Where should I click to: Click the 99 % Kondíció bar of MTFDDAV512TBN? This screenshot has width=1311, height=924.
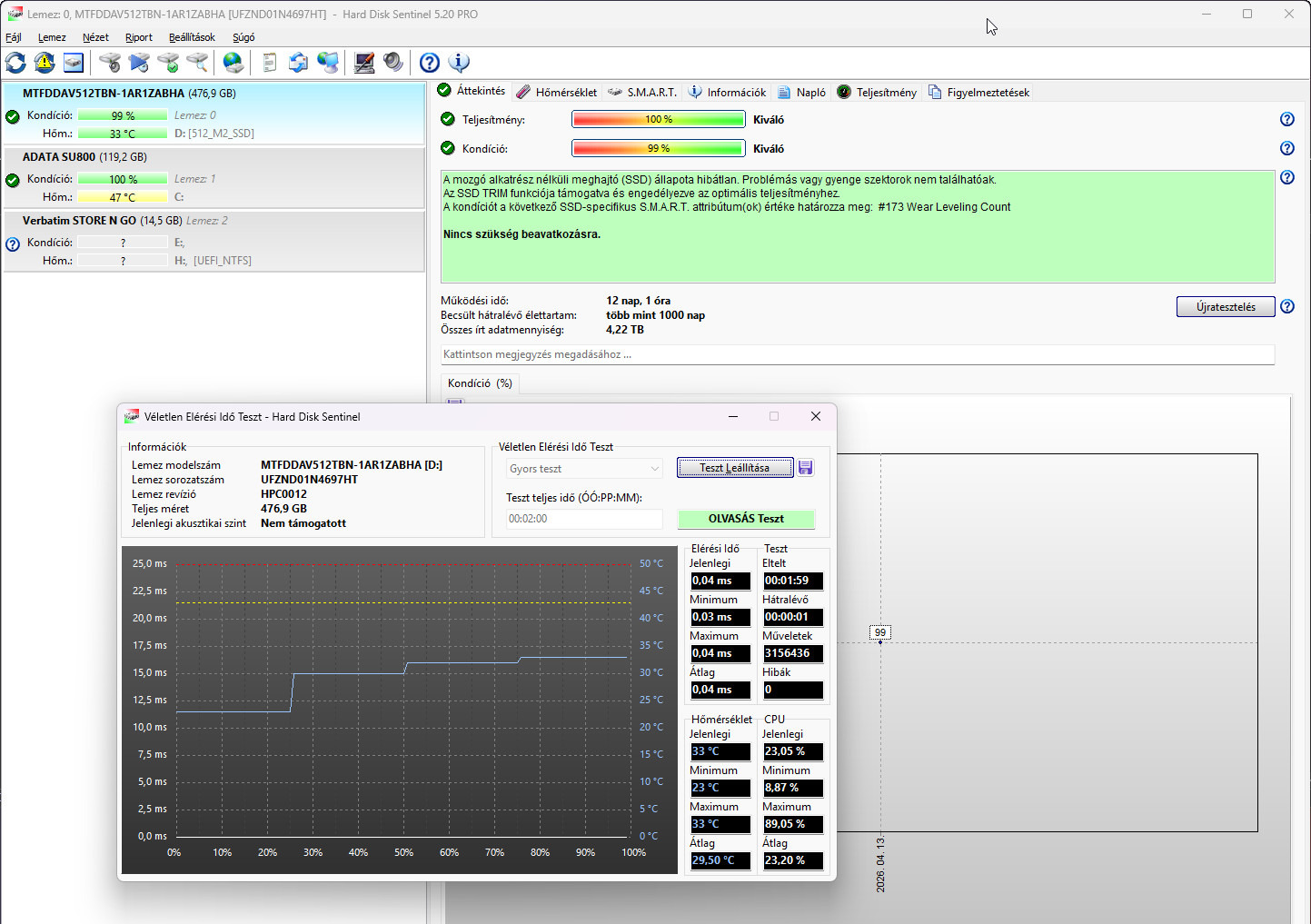[123, 115]
